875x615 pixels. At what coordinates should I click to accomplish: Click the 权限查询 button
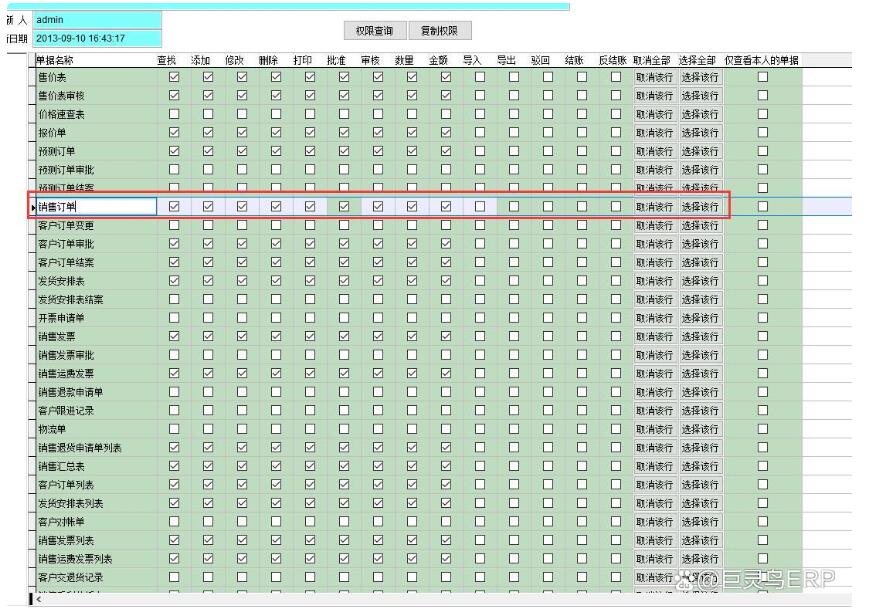coord(374,31)
